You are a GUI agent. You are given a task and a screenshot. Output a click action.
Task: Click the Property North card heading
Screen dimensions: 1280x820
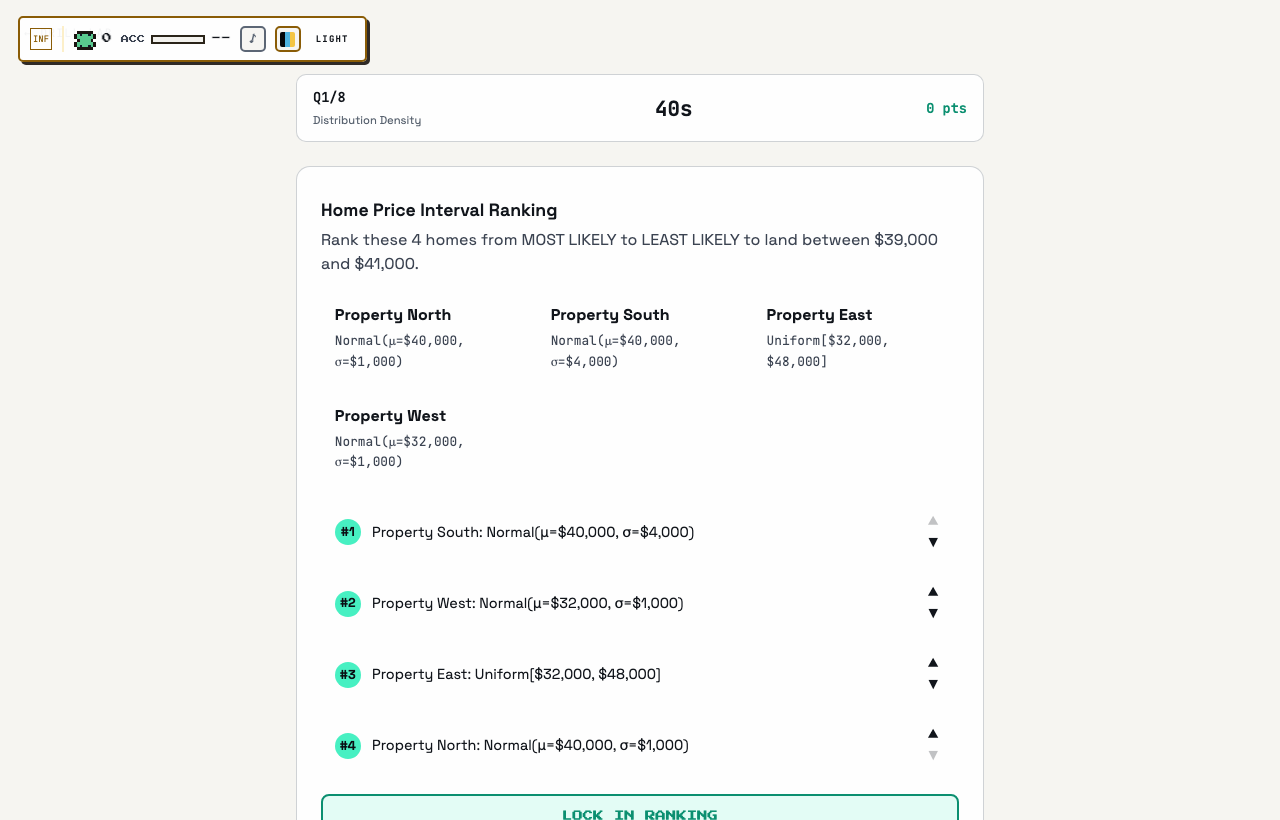(393, 315)
